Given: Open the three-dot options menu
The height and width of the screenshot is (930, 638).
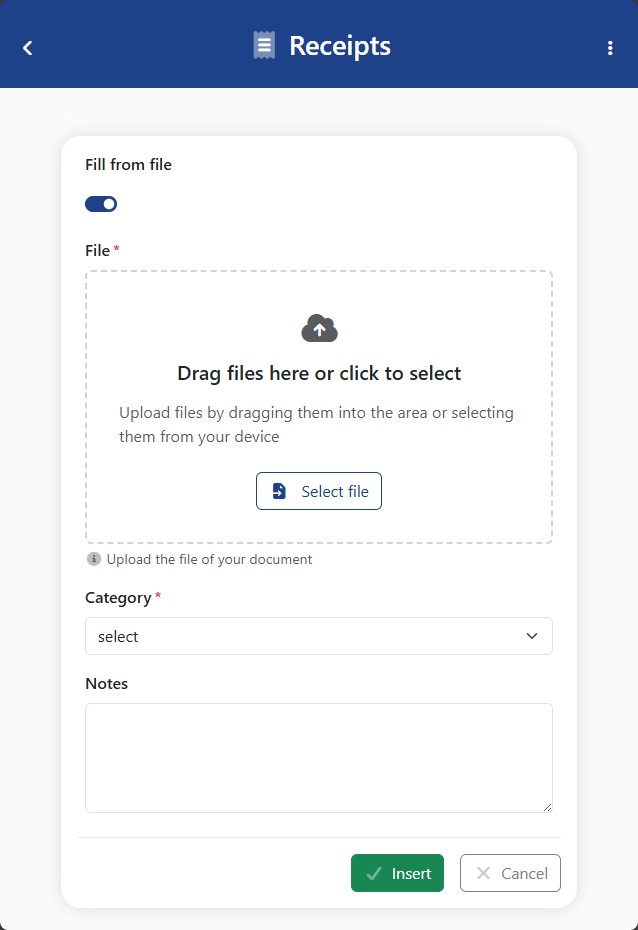Looking at the screenshot, I should pyautogui.click(x=610, y=47).
